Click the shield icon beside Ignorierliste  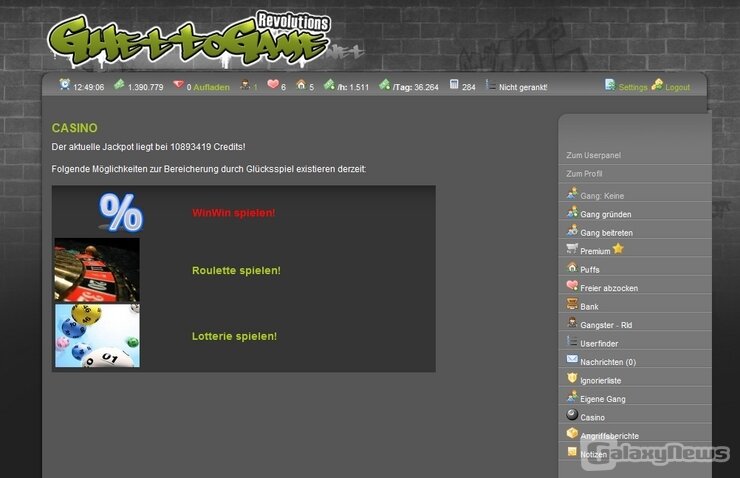[572, 377]
